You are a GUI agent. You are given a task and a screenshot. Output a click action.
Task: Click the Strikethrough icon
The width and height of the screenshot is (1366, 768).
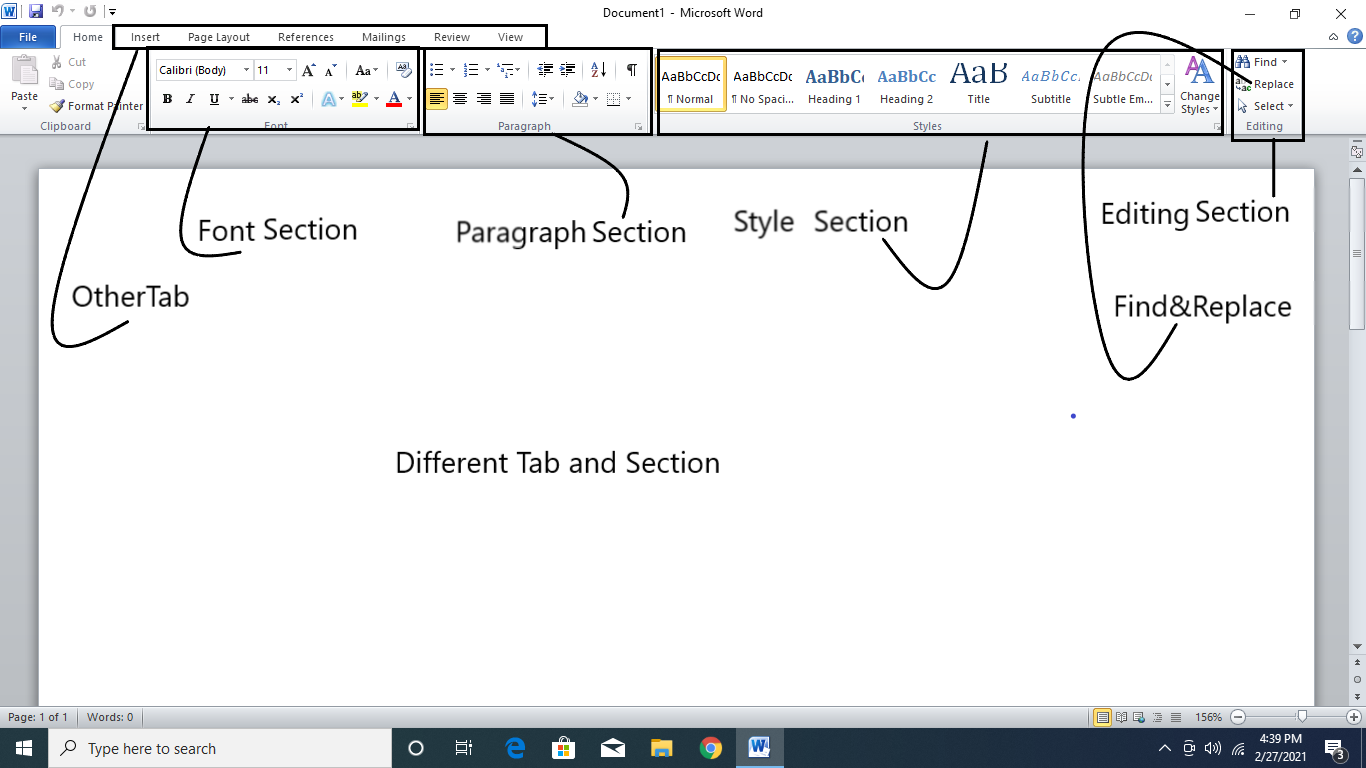tap(250, 99)
